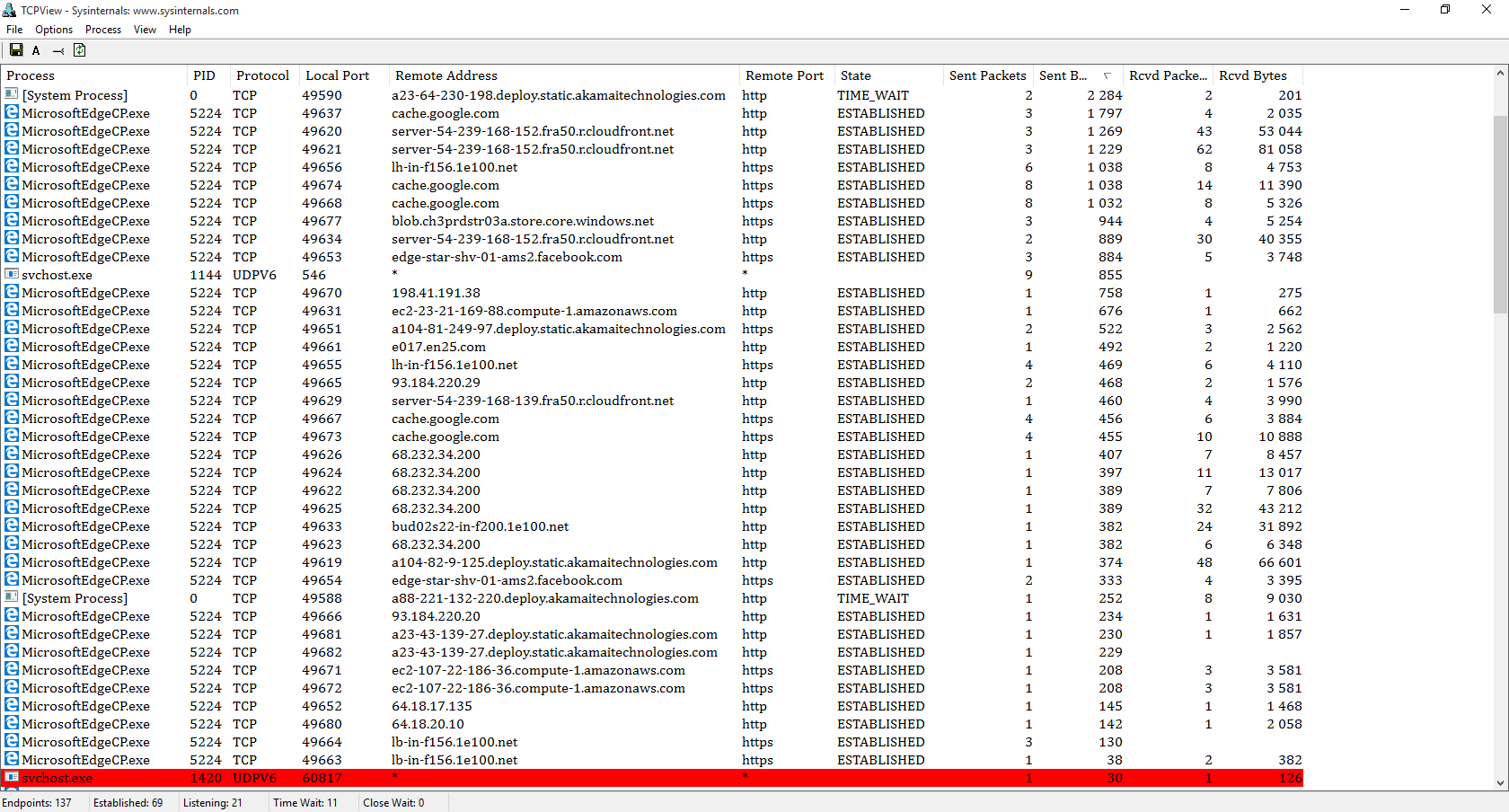1509x812 pixels.
Task: Click the first [System Process] row icon
Action: 12,95
